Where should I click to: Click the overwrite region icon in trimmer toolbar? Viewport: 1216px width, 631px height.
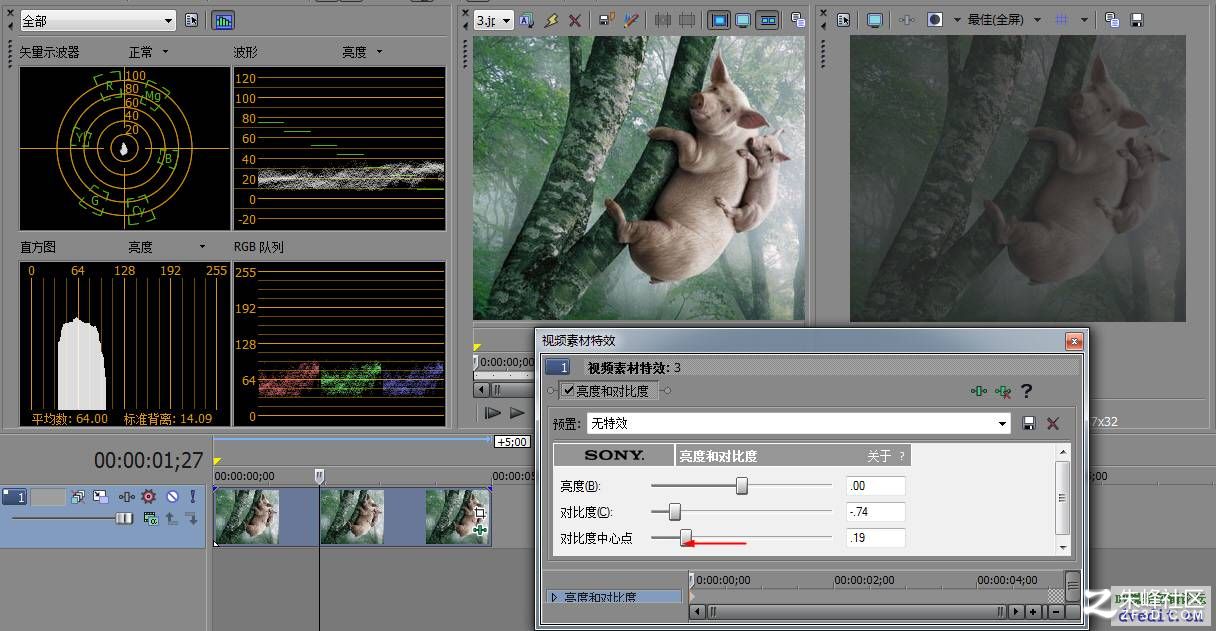point(687,20)
